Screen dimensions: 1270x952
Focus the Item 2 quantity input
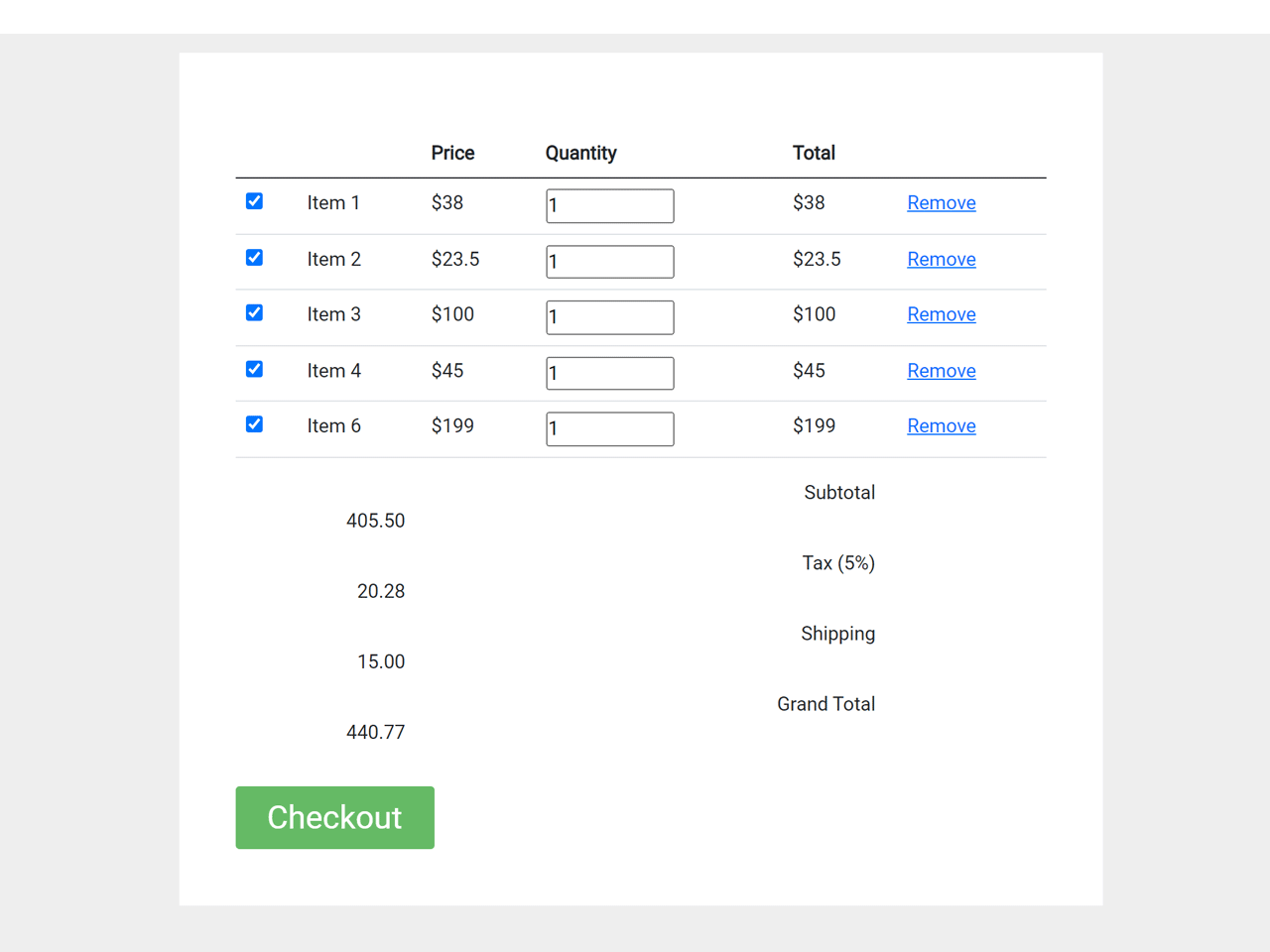coord(609,262)
